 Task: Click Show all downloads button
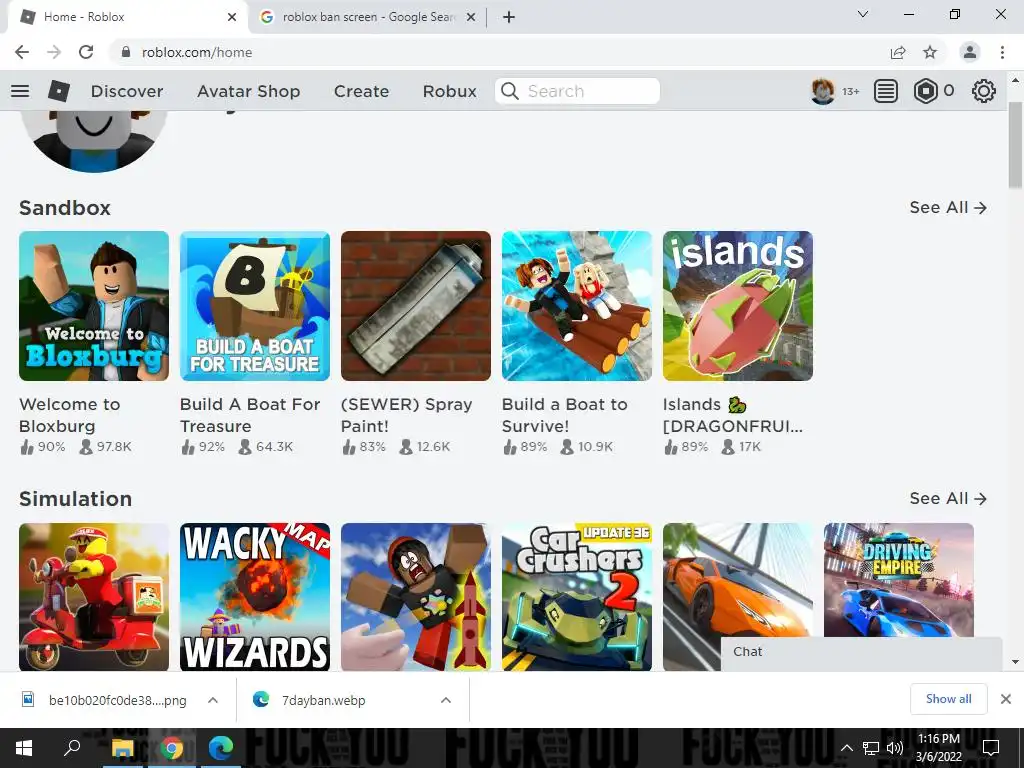click(948, 699)
